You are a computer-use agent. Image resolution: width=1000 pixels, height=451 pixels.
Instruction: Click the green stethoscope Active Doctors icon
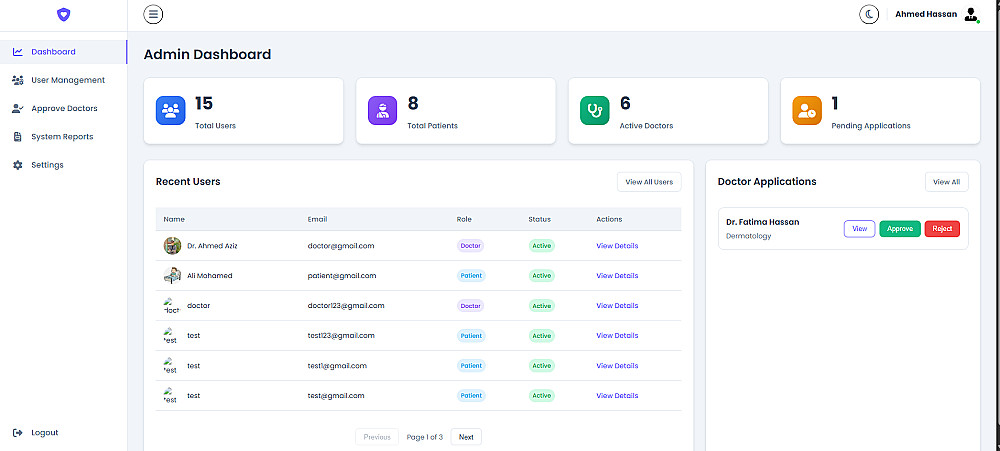(x=594, y=110)
